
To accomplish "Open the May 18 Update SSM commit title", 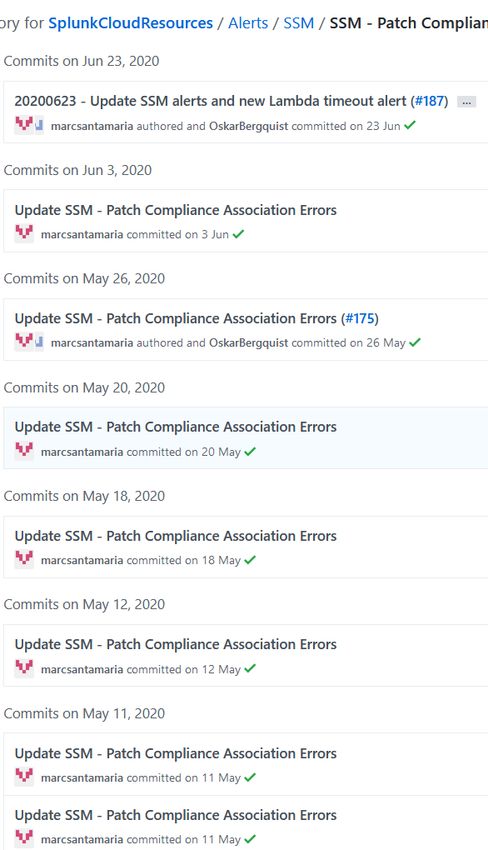I will (x=176, y=536).
